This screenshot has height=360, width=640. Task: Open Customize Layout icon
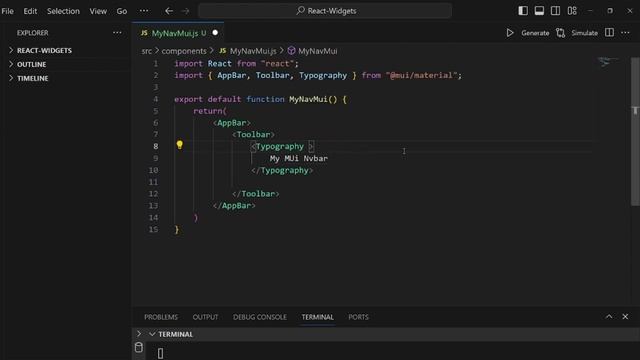(572, 11)
